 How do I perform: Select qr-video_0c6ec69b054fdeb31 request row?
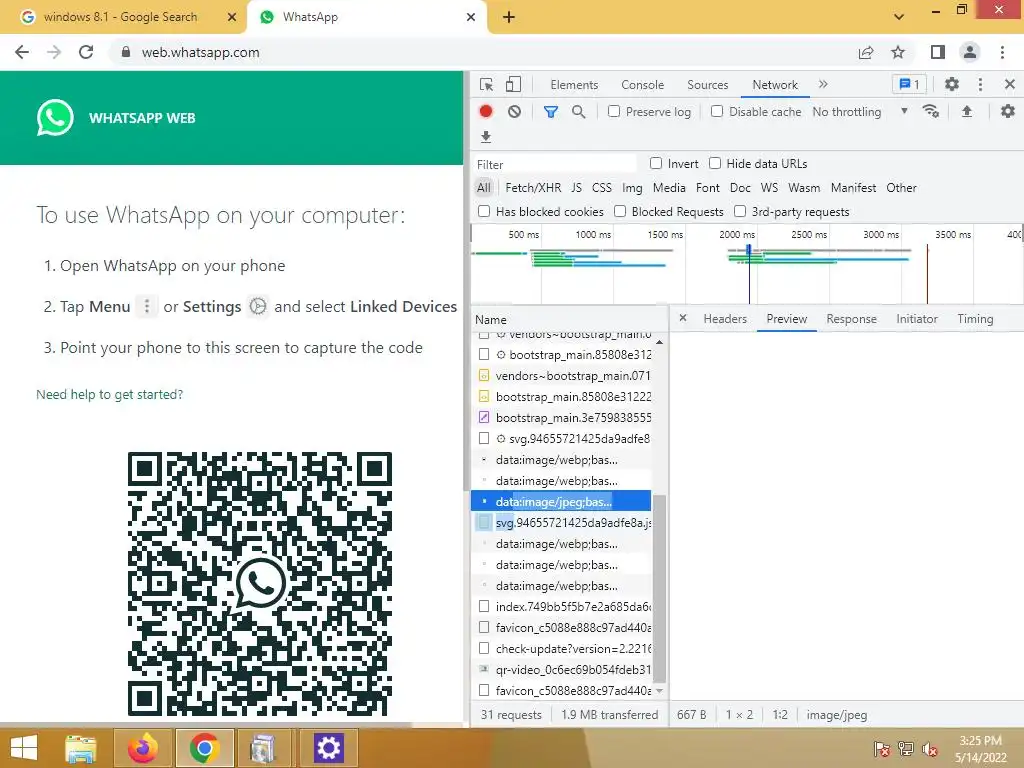click(x=562, y=669)
